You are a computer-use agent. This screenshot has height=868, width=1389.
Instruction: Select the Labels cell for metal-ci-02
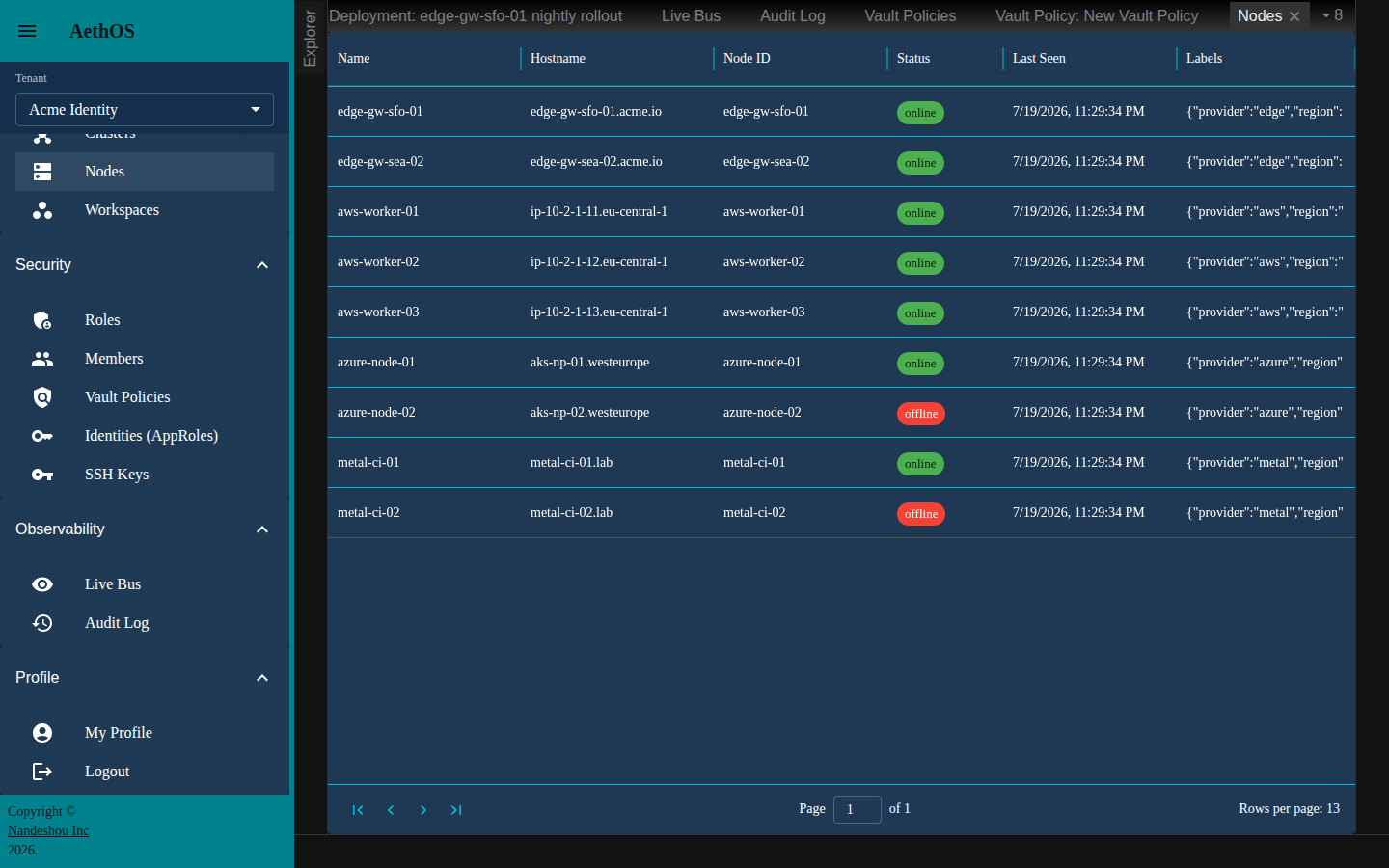point(1265,513)
